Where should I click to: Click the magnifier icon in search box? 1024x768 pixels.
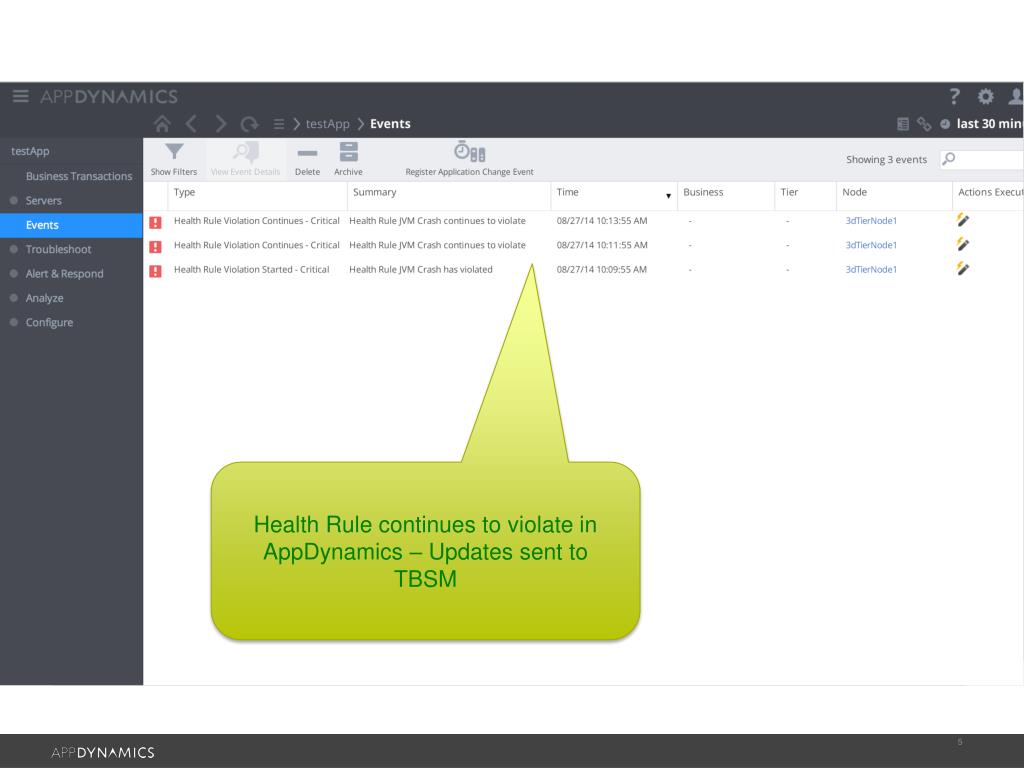pyautogui.click(x=949, y=159)
